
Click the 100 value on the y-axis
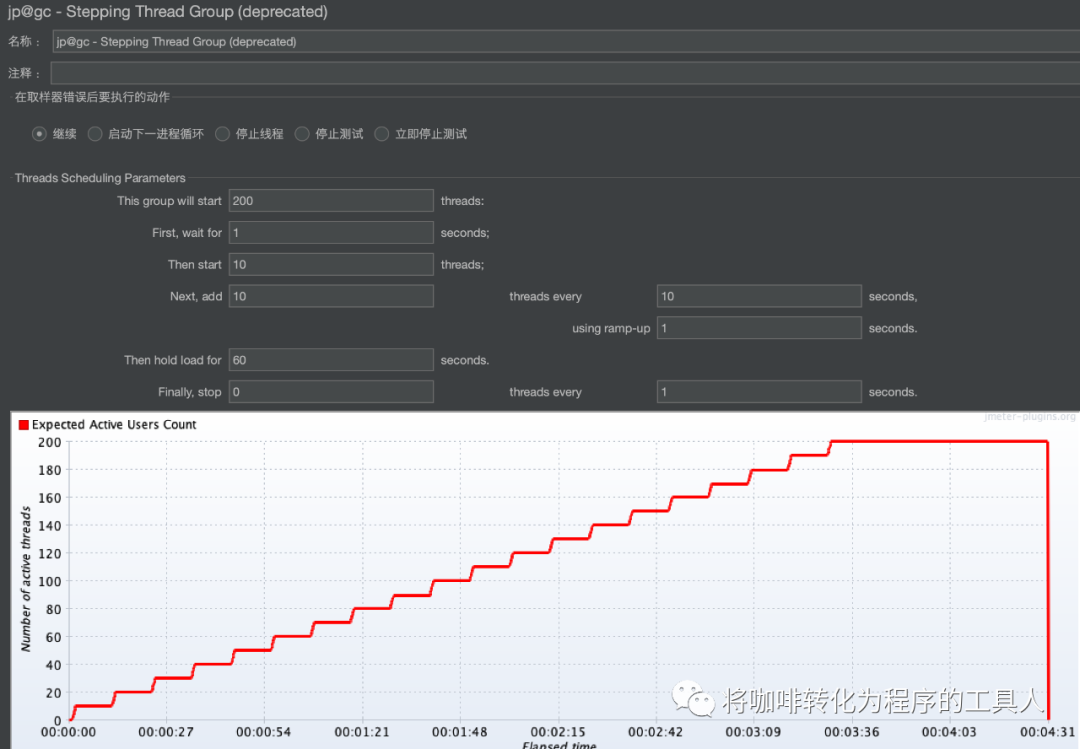point(50,582)
